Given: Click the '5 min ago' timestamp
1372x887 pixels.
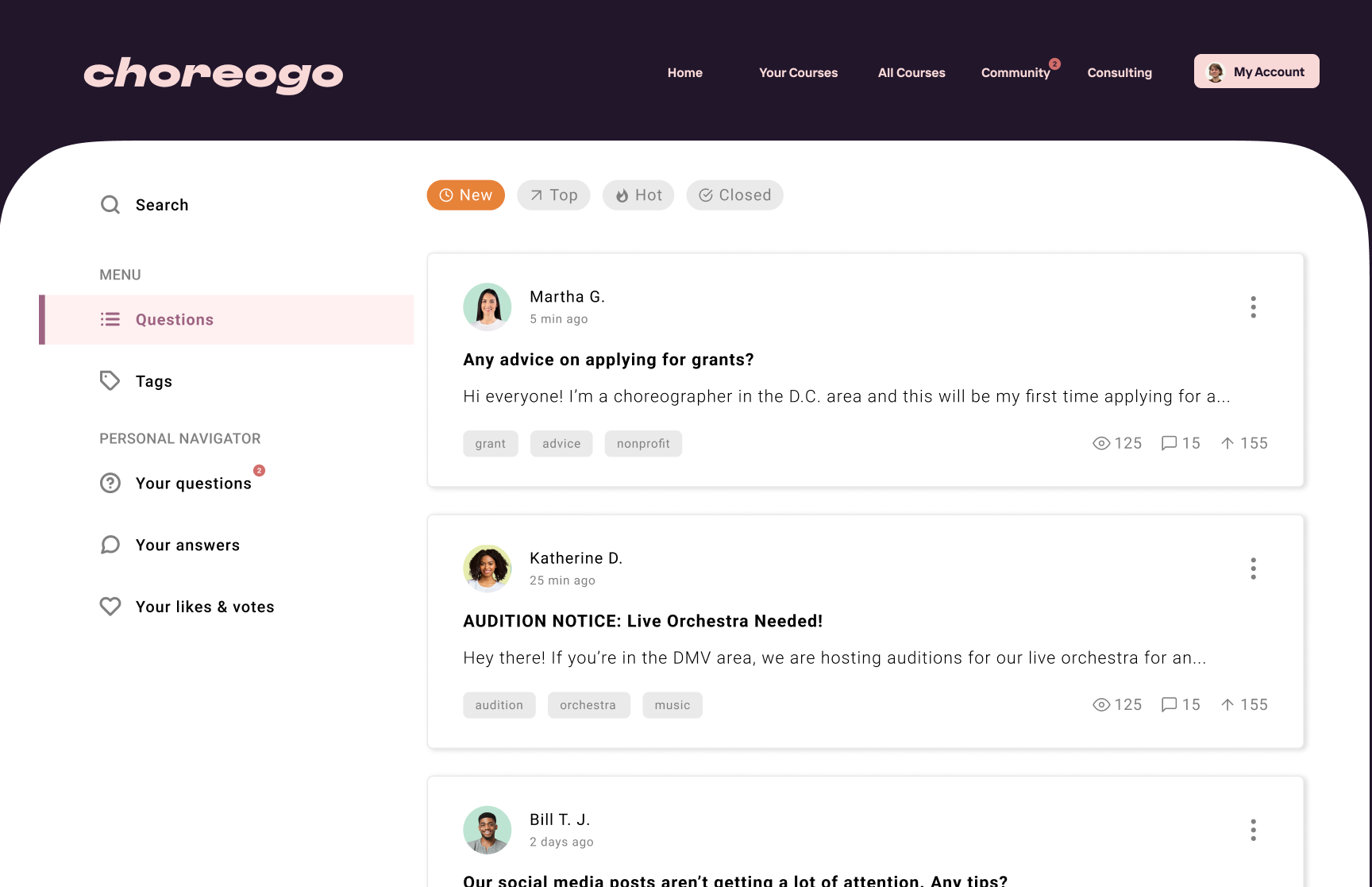Looking at the screenshot, I should 559,318.
